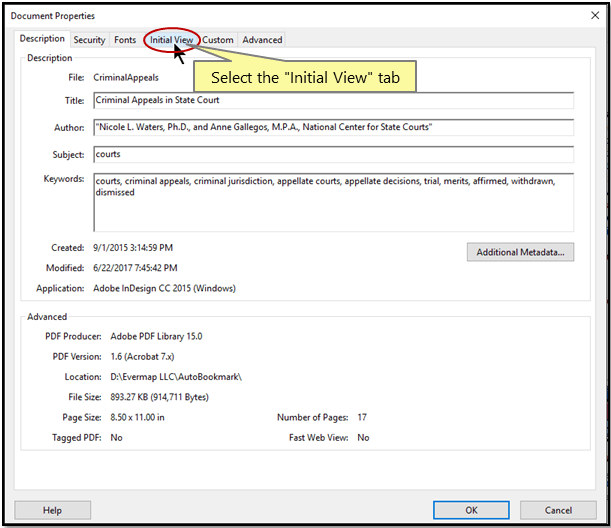
Task: Click PDF Version value 1.6 (Acrobat 7.x)
Action: click(142, 357)
